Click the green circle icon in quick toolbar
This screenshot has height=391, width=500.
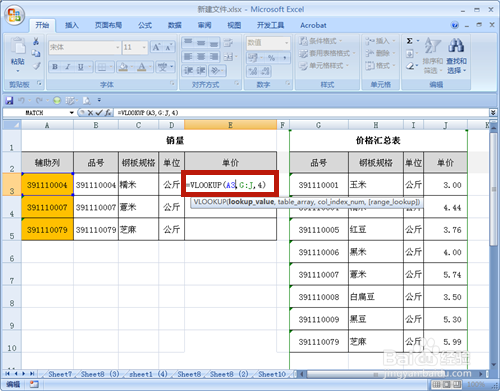[x=57, y=100]
